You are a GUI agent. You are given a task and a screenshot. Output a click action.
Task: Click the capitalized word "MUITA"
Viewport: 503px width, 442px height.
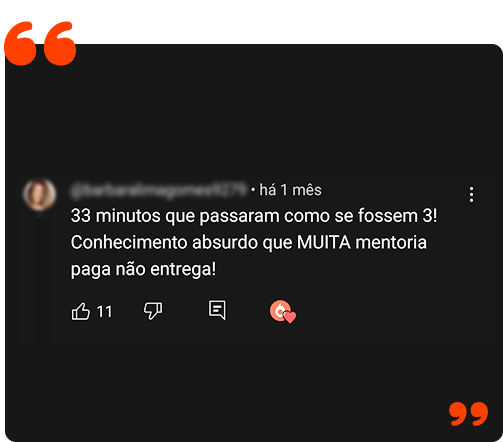point(323,242)
